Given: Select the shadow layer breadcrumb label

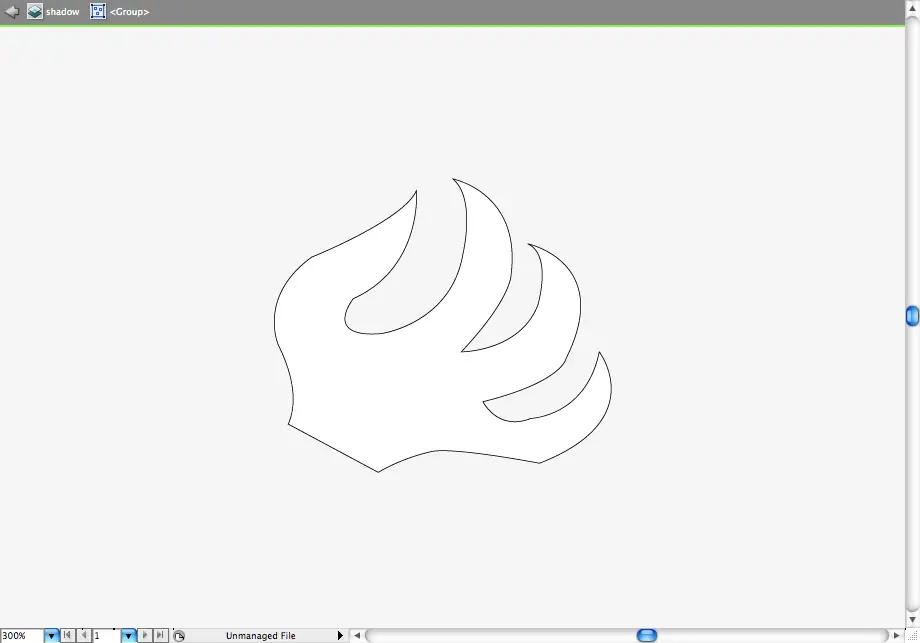Looking at the screenshot, I should coord(62,12).
